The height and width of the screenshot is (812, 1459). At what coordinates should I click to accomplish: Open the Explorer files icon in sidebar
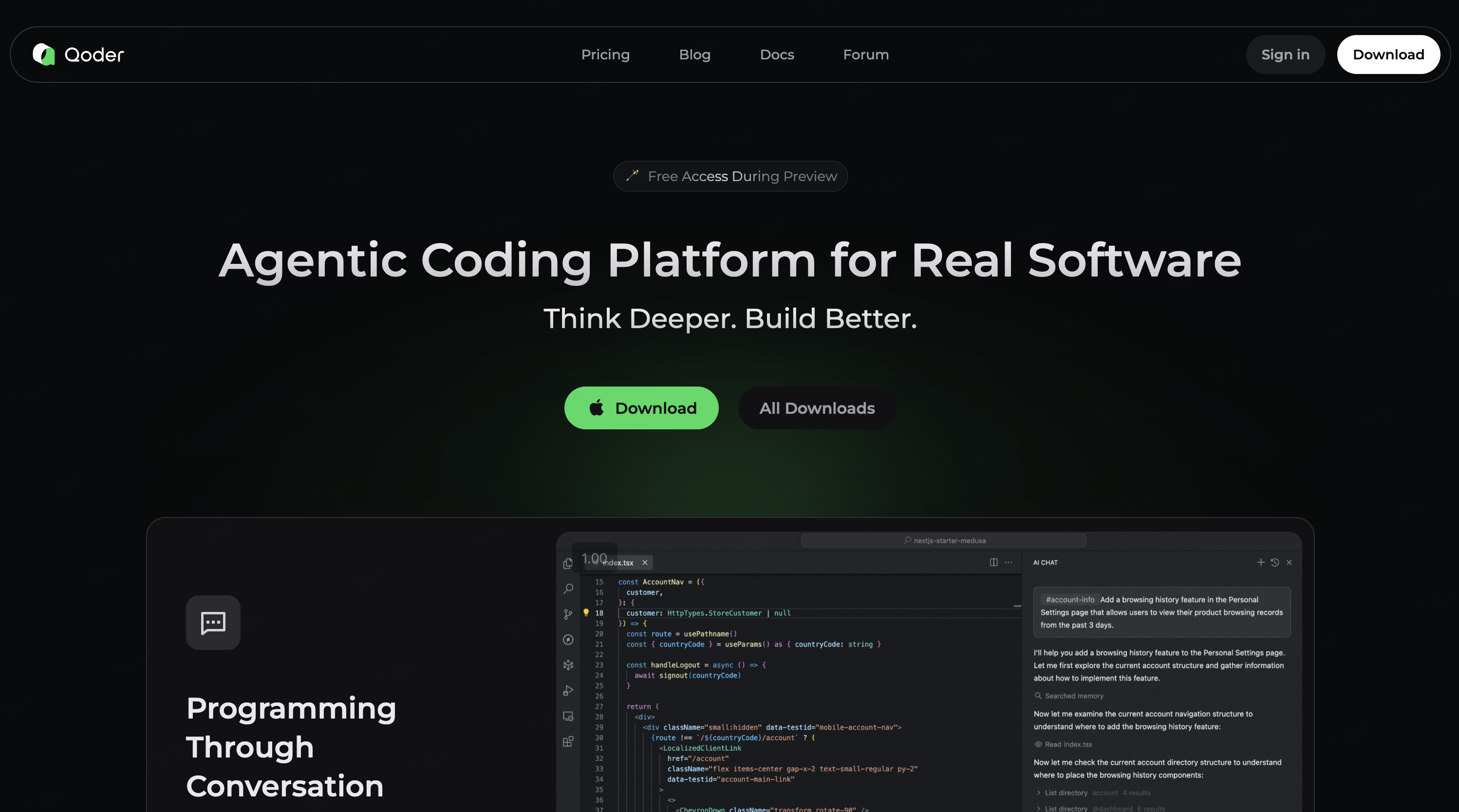point(568,563)
